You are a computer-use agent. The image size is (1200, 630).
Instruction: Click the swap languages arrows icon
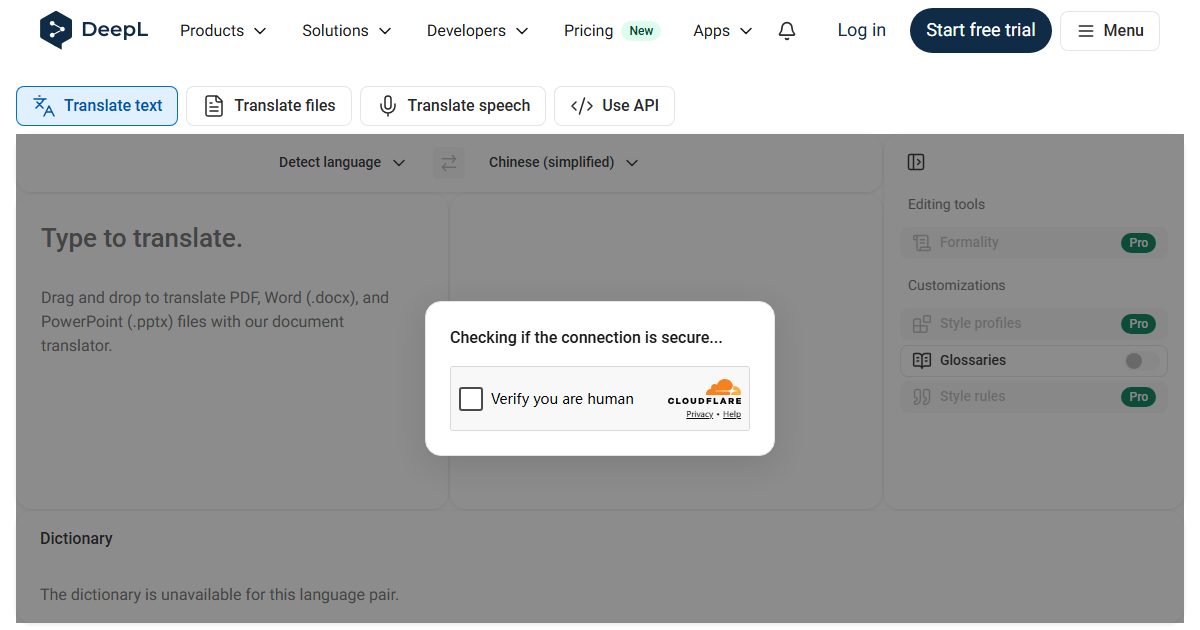point(449,162)
